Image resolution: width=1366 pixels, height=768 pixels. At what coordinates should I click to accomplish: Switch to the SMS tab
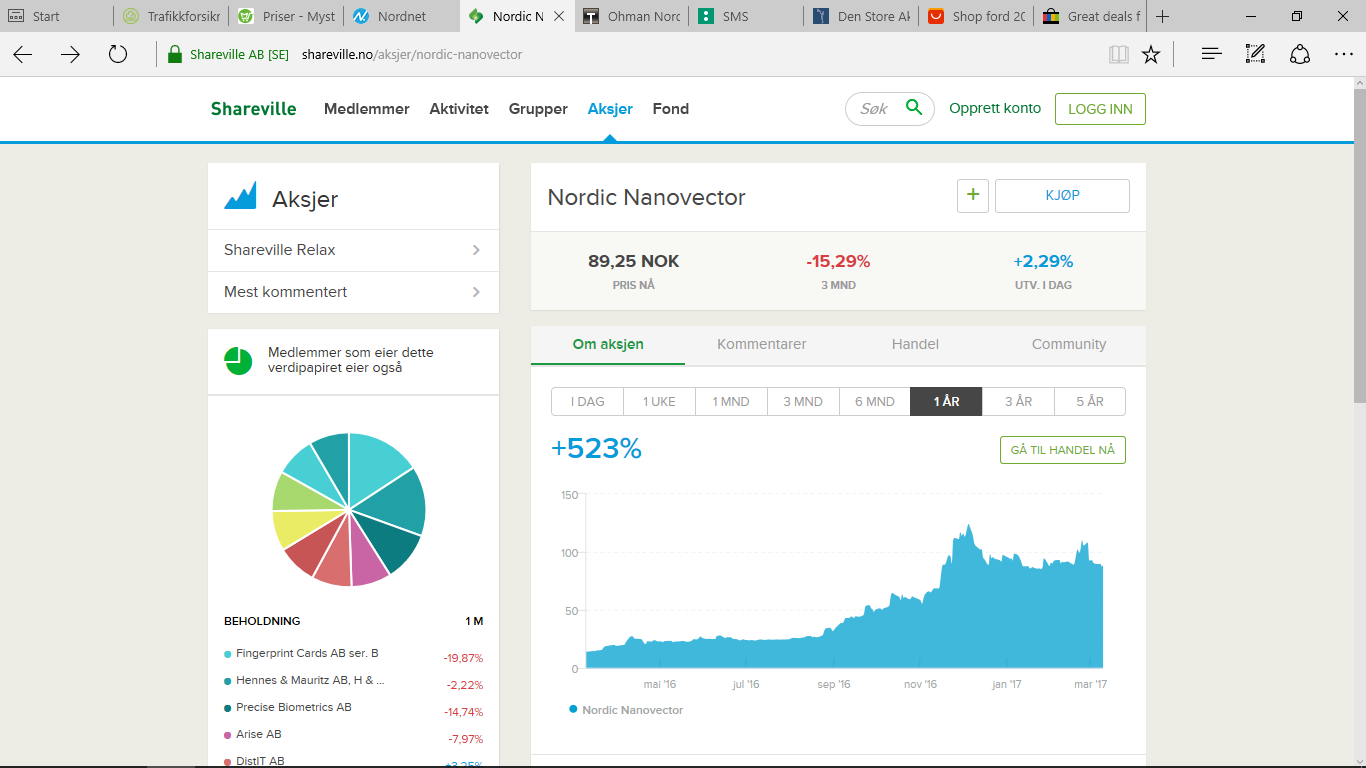point(748,16)
